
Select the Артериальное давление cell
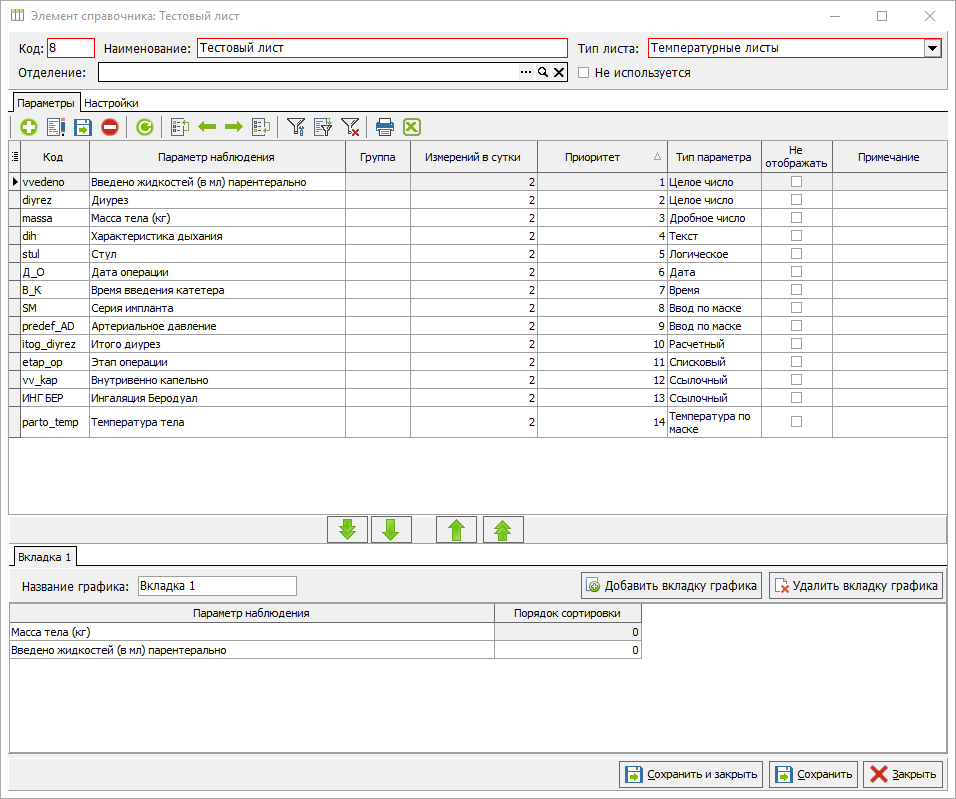pyautogui.click(x=217, y=326)
